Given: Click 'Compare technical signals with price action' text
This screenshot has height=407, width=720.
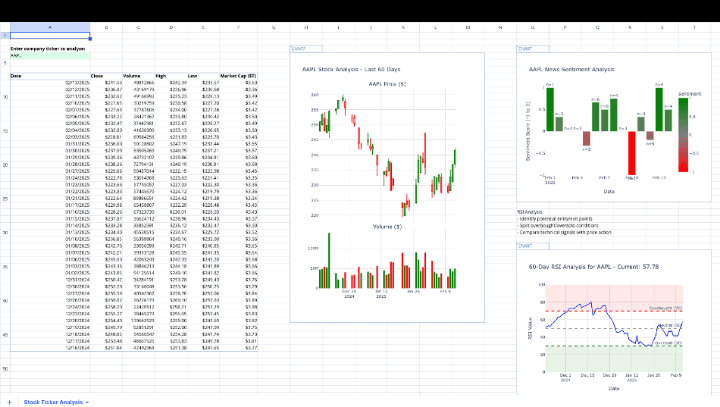Looking at the screenshot, I should point(564,232).
